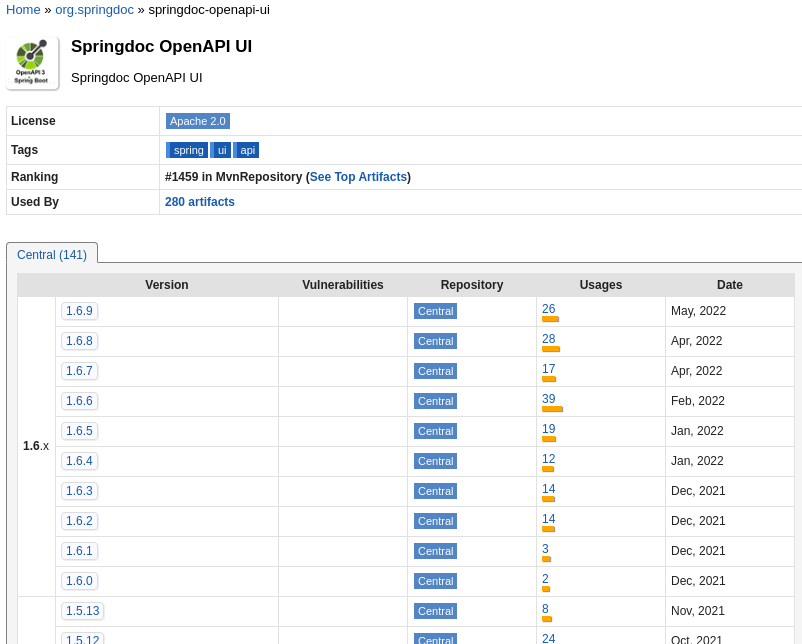Click Central badge for version 1.6.3
The height and width of the screenshot is (644, 802).
(435, 492)
